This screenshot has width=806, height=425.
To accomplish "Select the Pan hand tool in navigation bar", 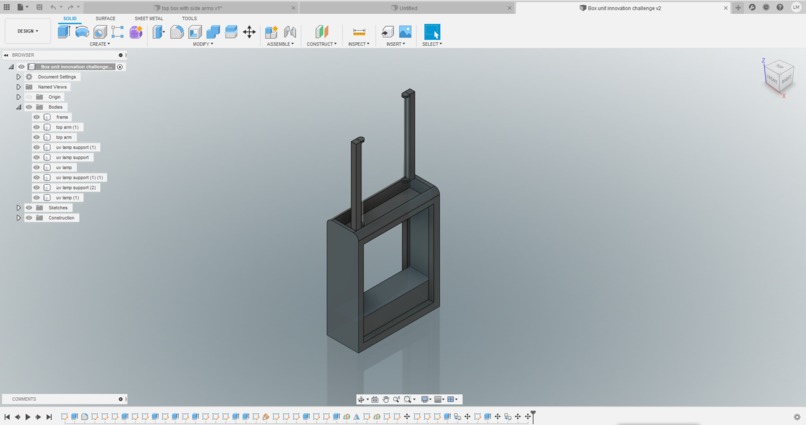I will [x=386, y=399].
